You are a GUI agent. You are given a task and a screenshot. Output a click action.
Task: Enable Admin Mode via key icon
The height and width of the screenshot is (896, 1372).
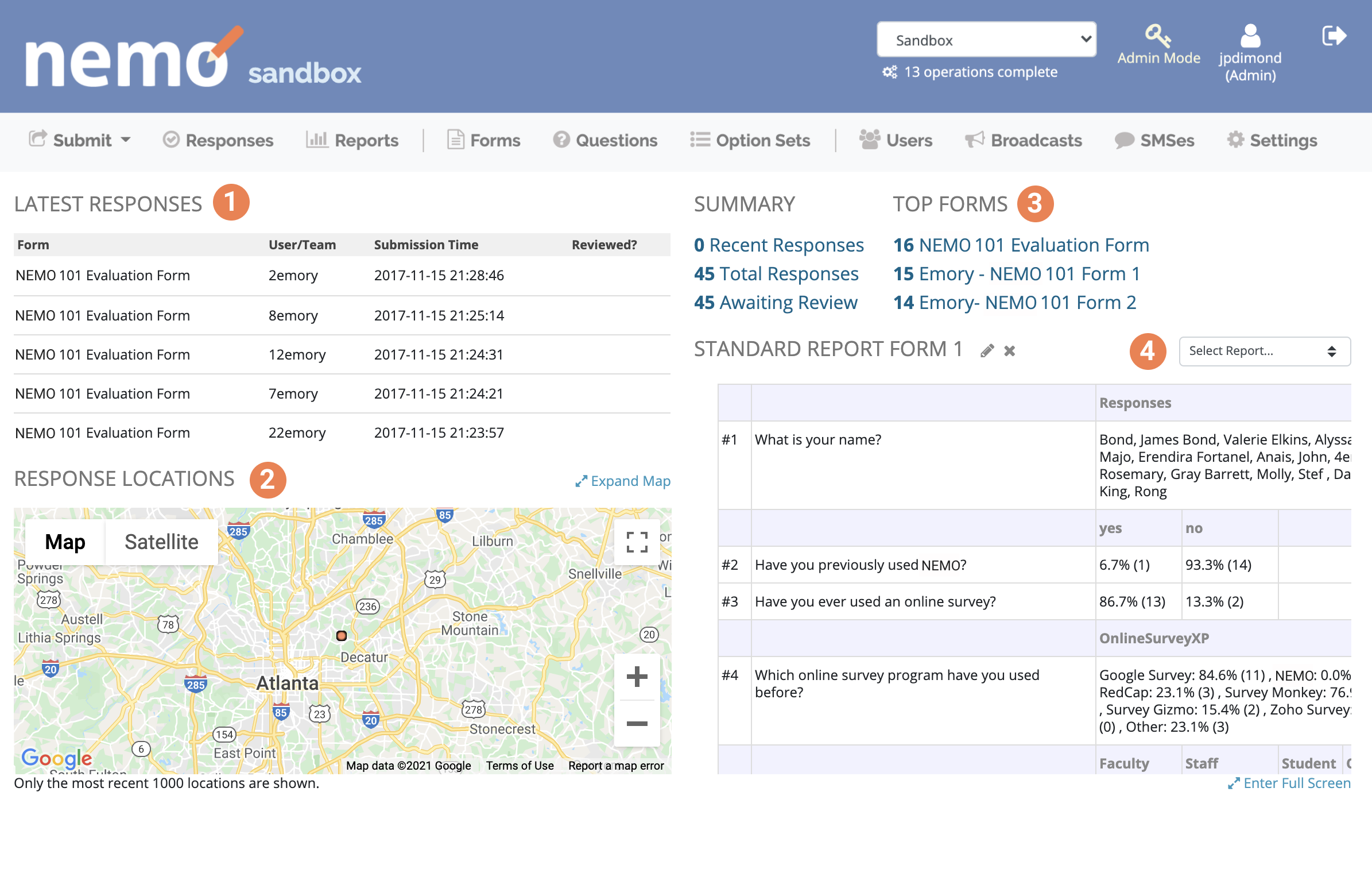click(1157, 35)
